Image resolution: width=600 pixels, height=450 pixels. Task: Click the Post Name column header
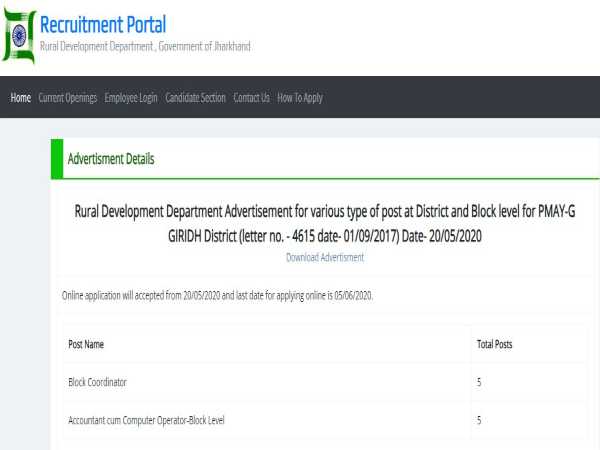click(86, 344)
